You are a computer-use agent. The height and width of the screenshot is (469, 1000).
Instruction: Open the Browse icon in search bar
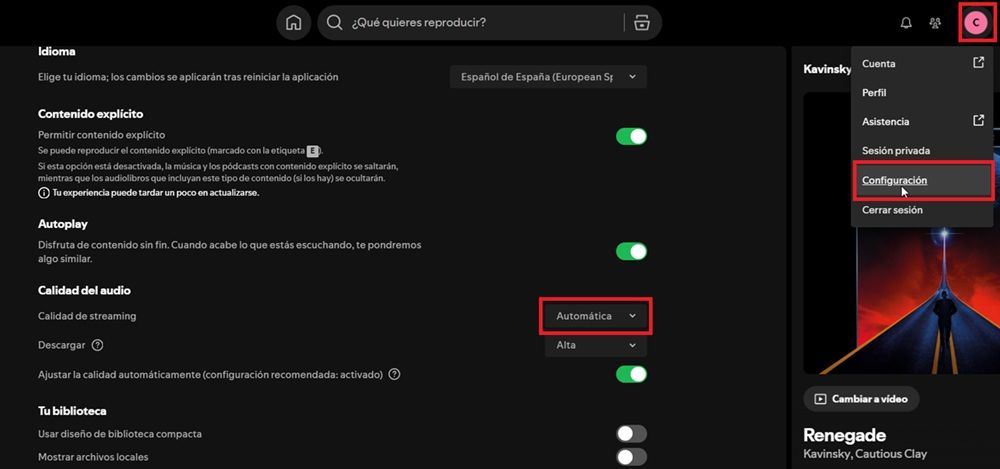641,22
